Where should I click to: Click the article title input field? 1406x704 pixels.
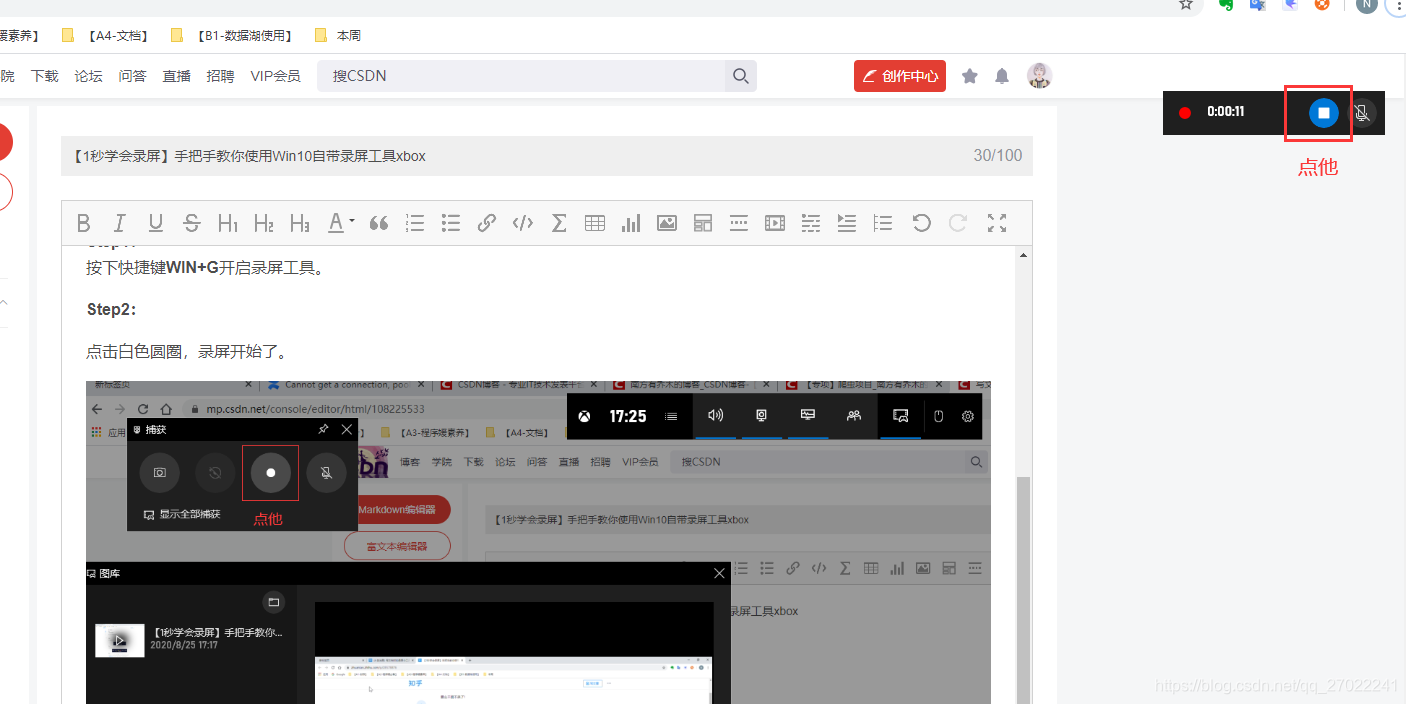tap(546, 156)
